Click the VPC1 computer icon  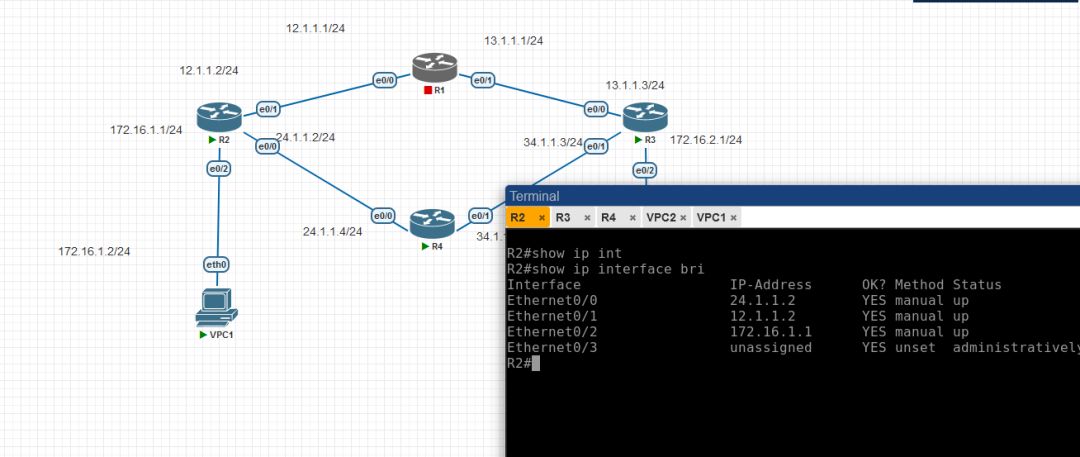pyautogui.click(x=216, y=308)
